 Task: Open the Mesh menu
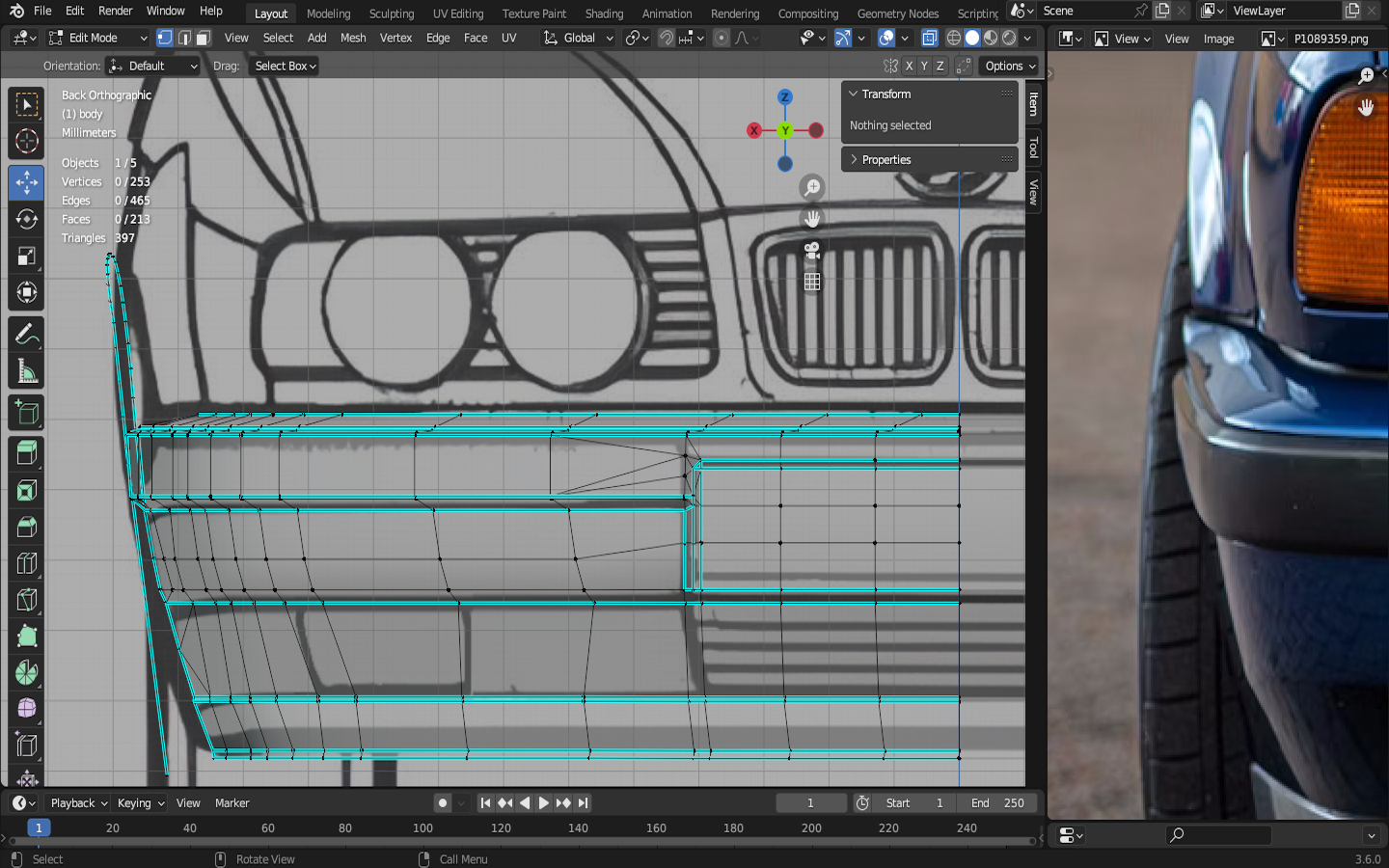(353, 38)
